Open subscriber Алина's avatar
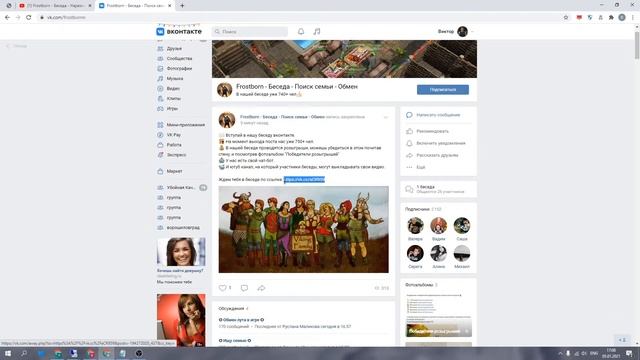The height and width of the screenshot is (360, 640). coord(438,253)
